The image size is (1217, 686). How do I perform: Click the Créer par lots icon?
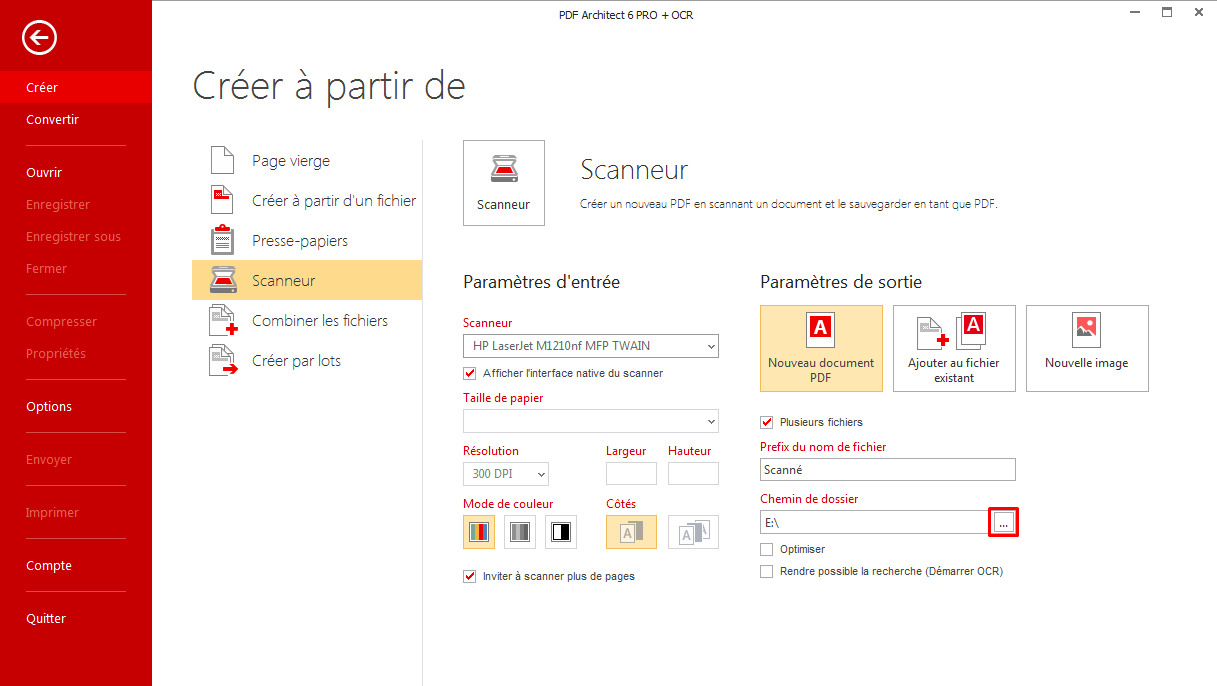coord(223,360)
